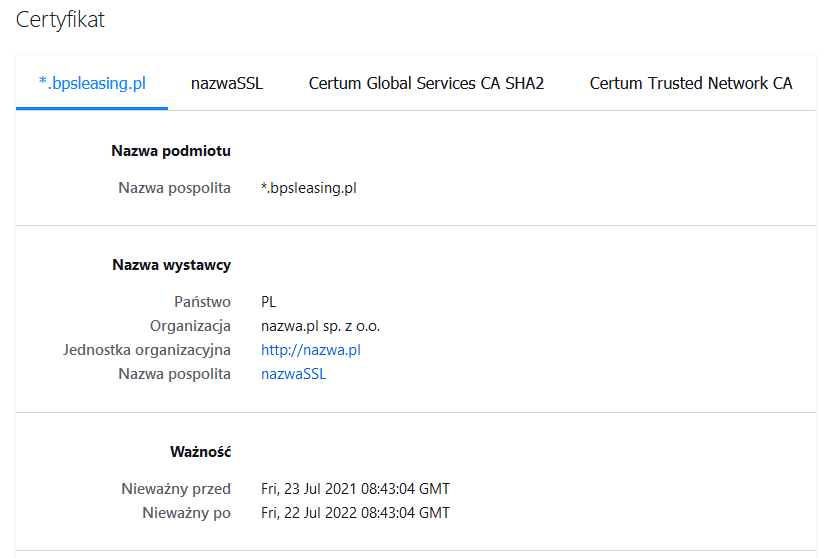The image size is (832, 558).
Task: Click the Ważność section heading
Action: click(x=201, y=452)
